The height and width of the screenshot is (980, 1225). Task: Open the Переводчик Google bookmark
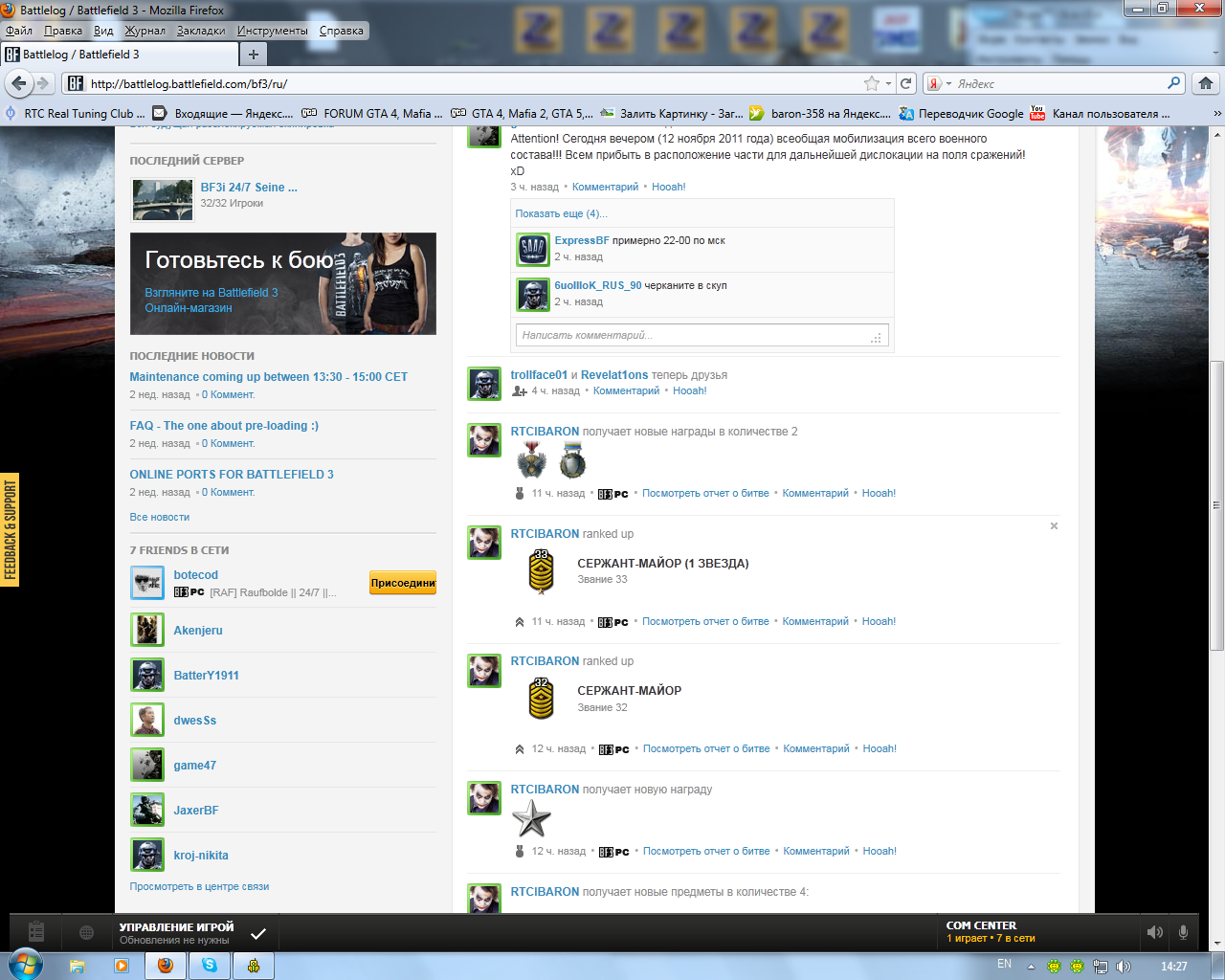(961, 113)
